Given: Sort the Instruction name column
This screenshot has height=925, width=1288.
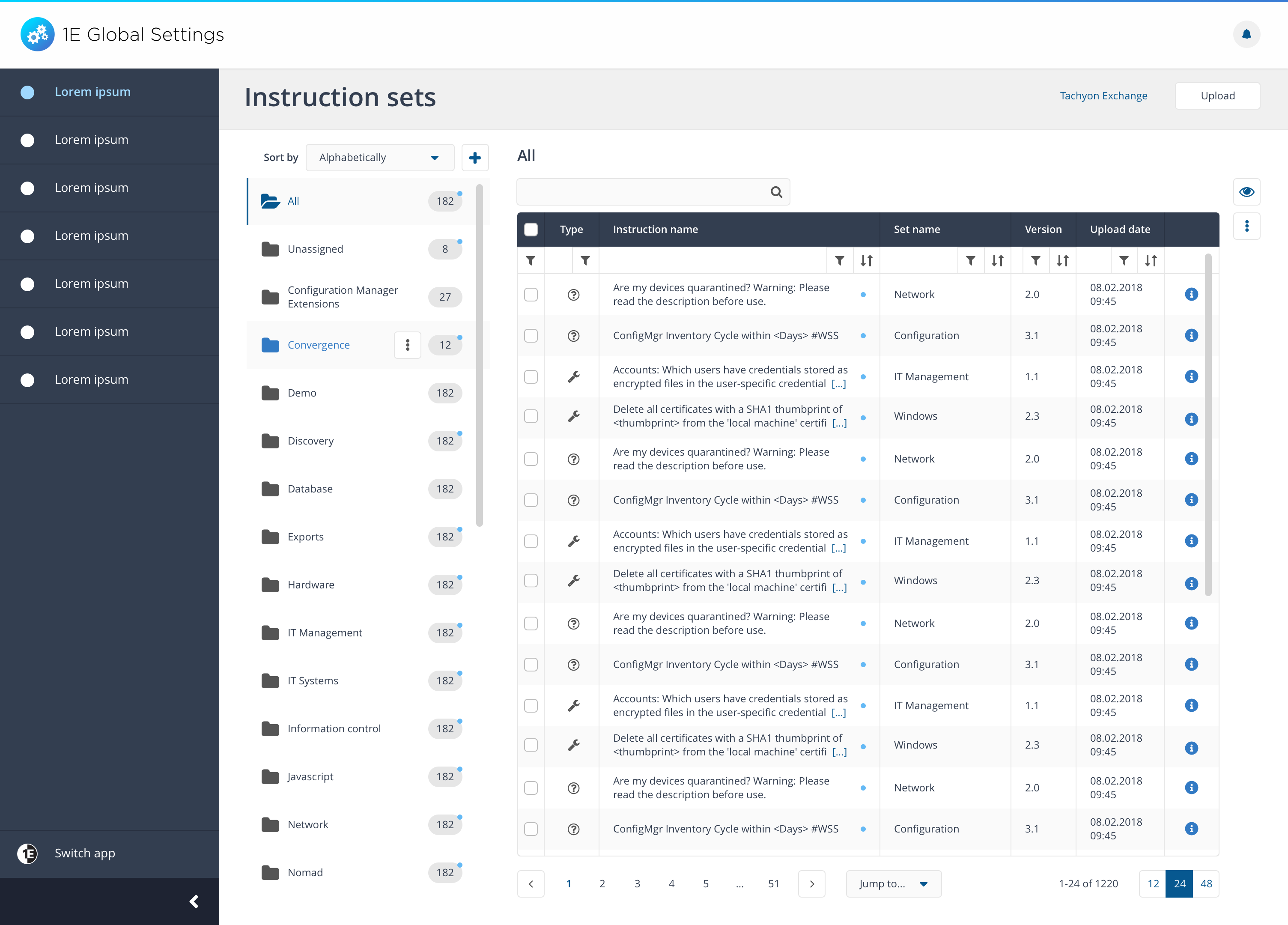Looking at the screenshot, I should coord(866,261).
